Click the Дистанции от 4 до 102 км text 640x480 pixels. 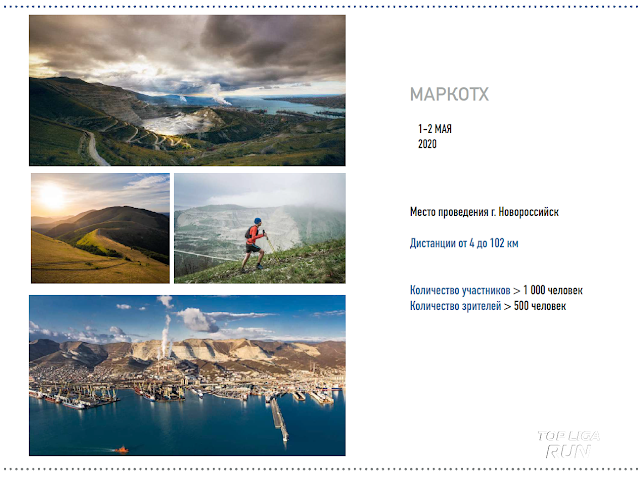464,243
